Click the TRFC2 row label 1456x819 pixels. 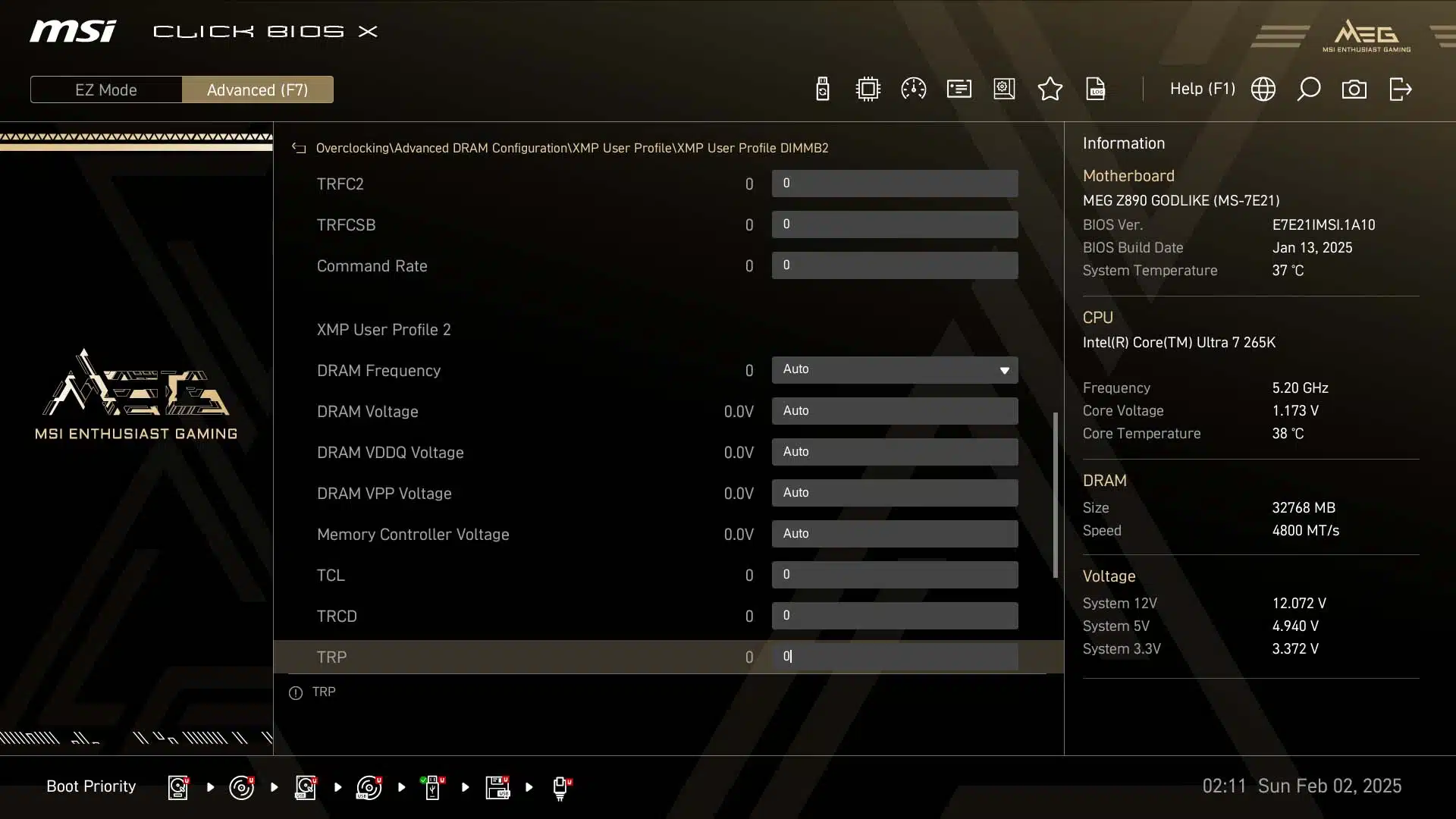pyautogui.click(x=340, y=184)
